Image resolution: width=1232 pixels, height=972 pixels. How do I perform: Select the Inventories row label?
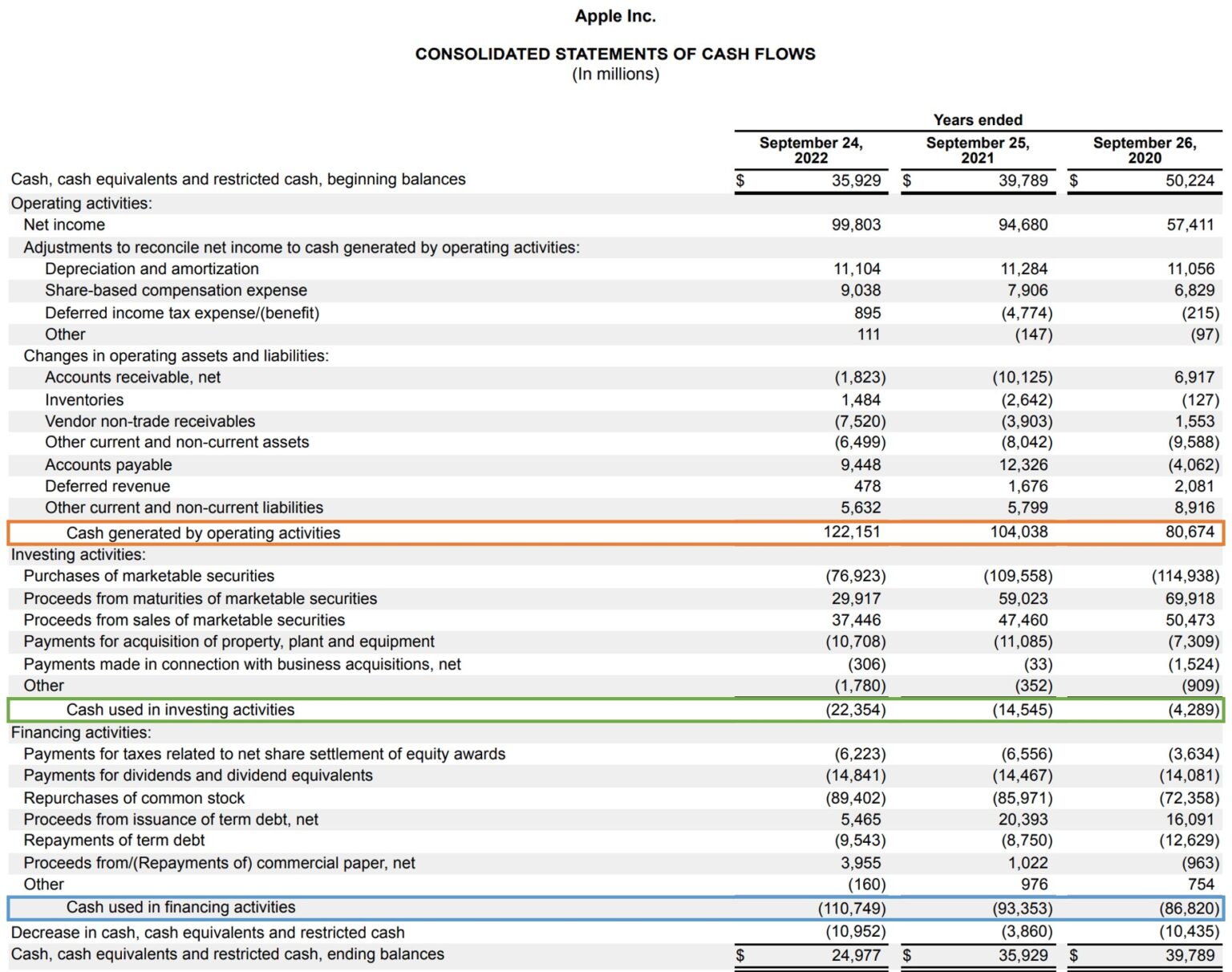coord(84,399)
